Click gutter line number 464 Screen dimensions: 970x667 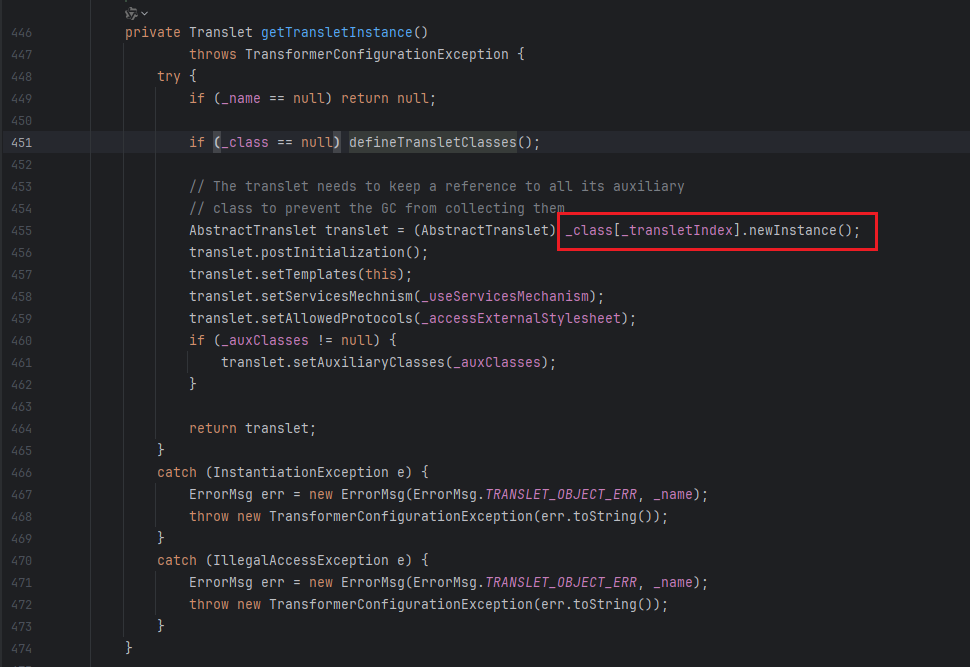point(21,428)
